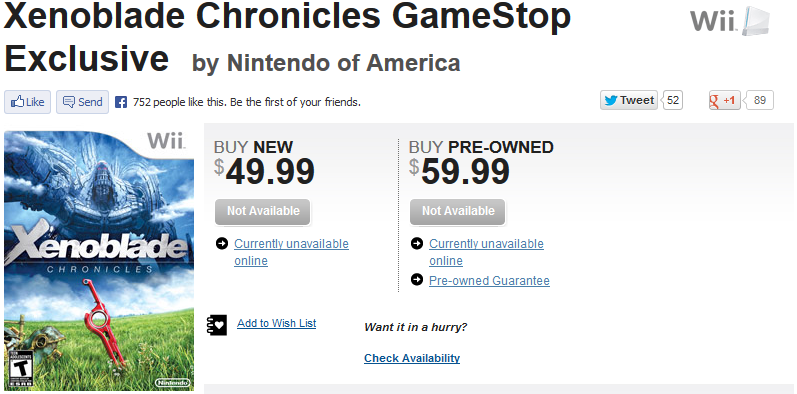Open Currently unavailable online link under Pre-Owned
Viewport: 797px width, 394px height.
(x=486, y=252)
